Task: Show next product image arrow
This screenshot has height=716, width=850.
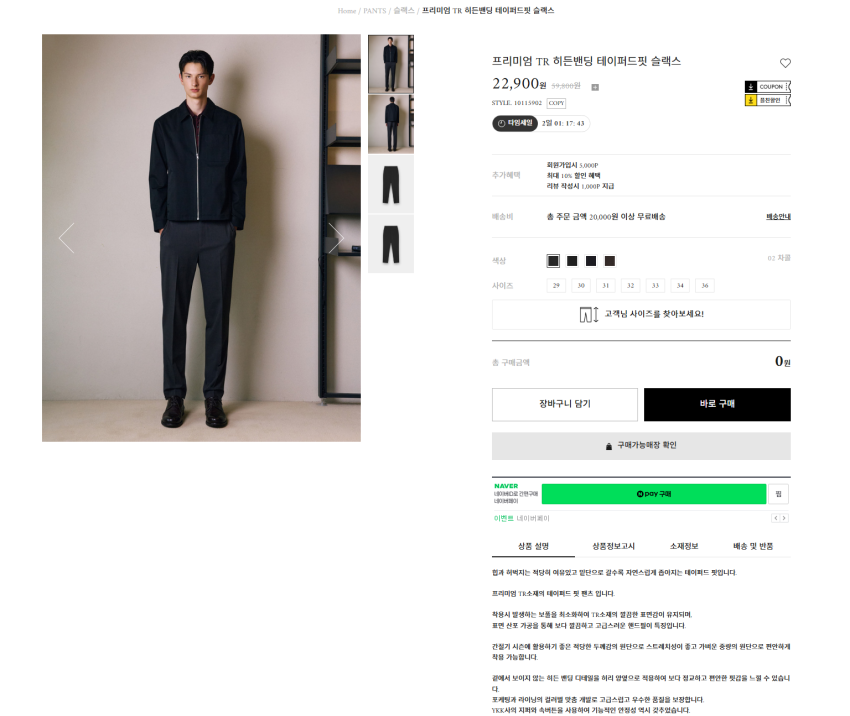Action: (336, 238)
